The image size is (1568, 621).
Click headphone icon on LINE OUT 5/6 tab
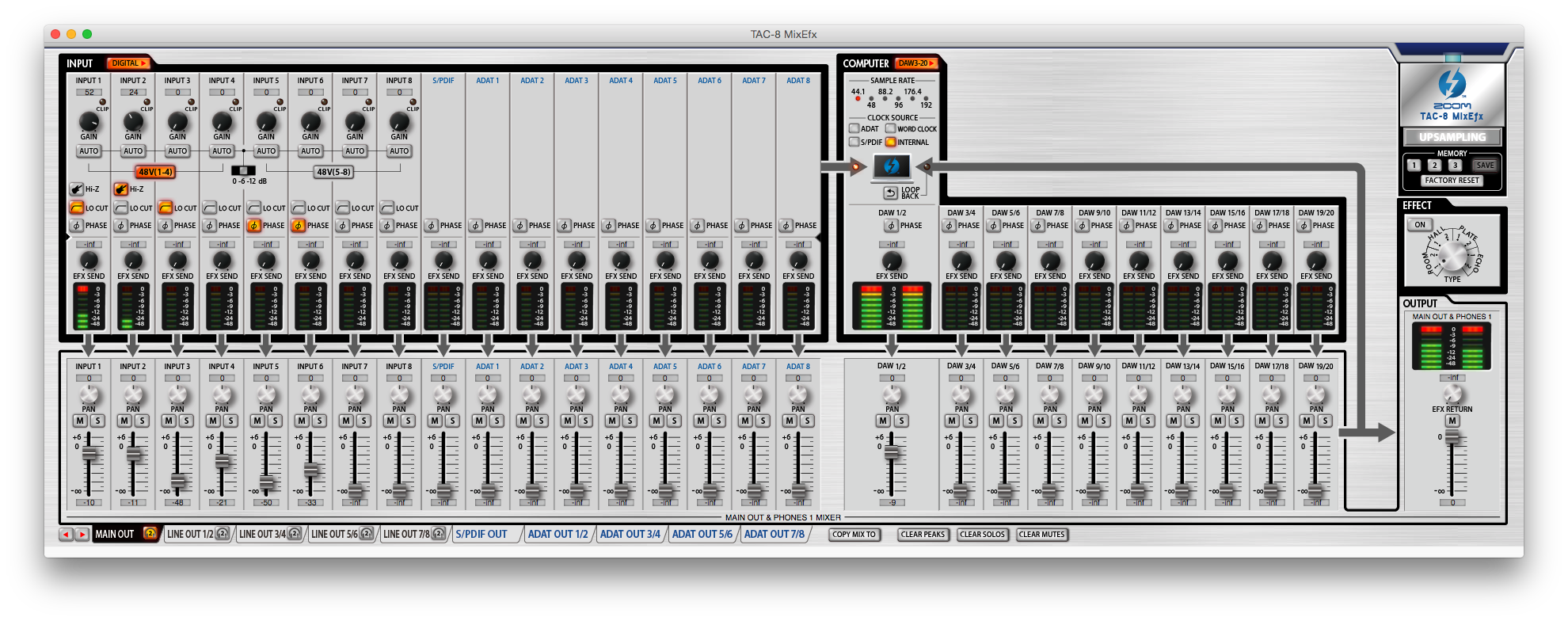(x=367, y=534)
